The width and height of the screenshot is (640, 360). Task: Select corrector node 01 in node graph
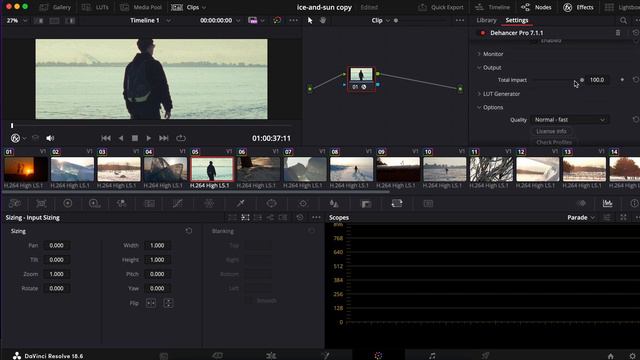click(x=361, y=79)
